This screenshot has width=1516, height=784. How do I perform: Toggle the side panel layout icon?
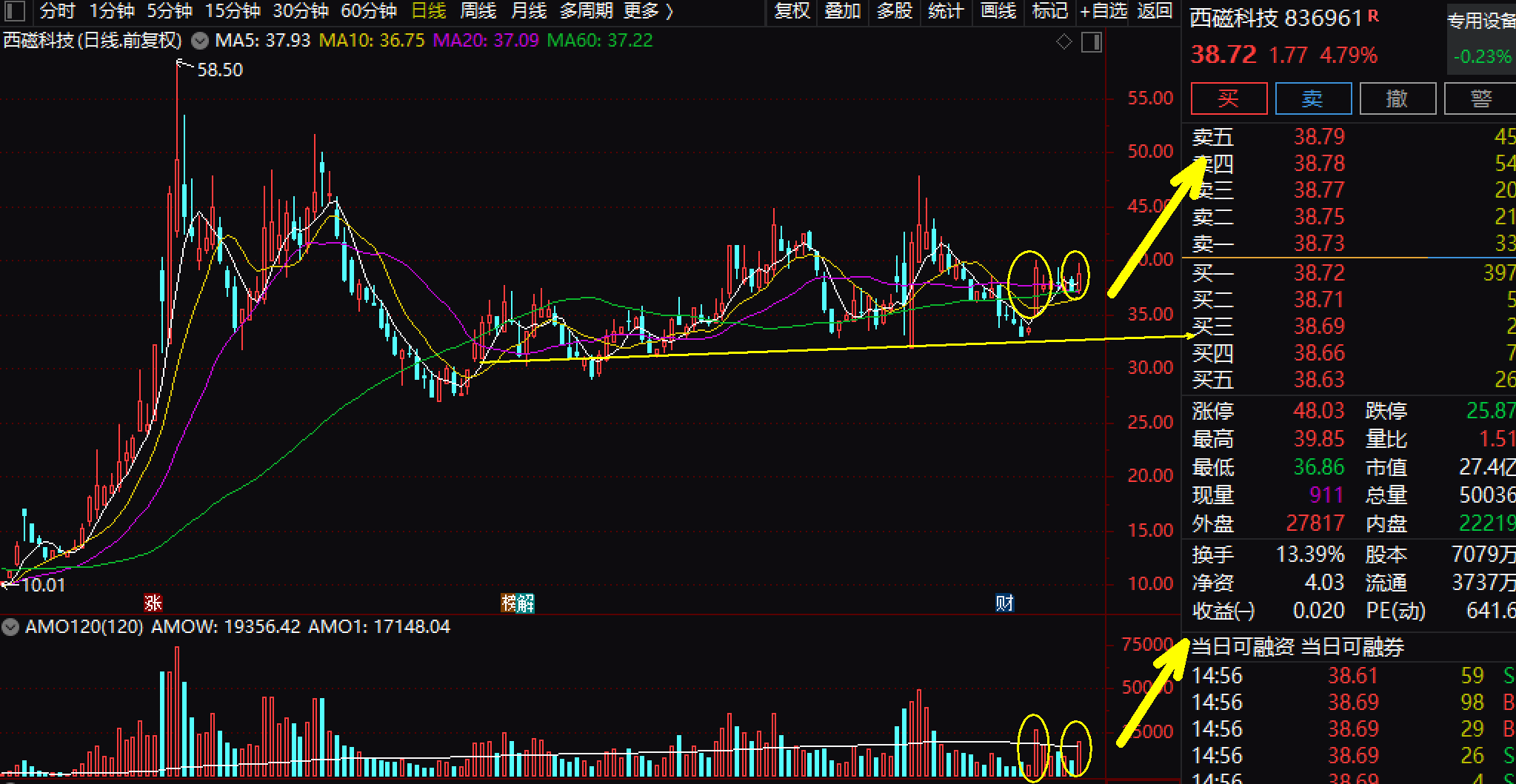pyautogui.click(x=1092, y=42)
